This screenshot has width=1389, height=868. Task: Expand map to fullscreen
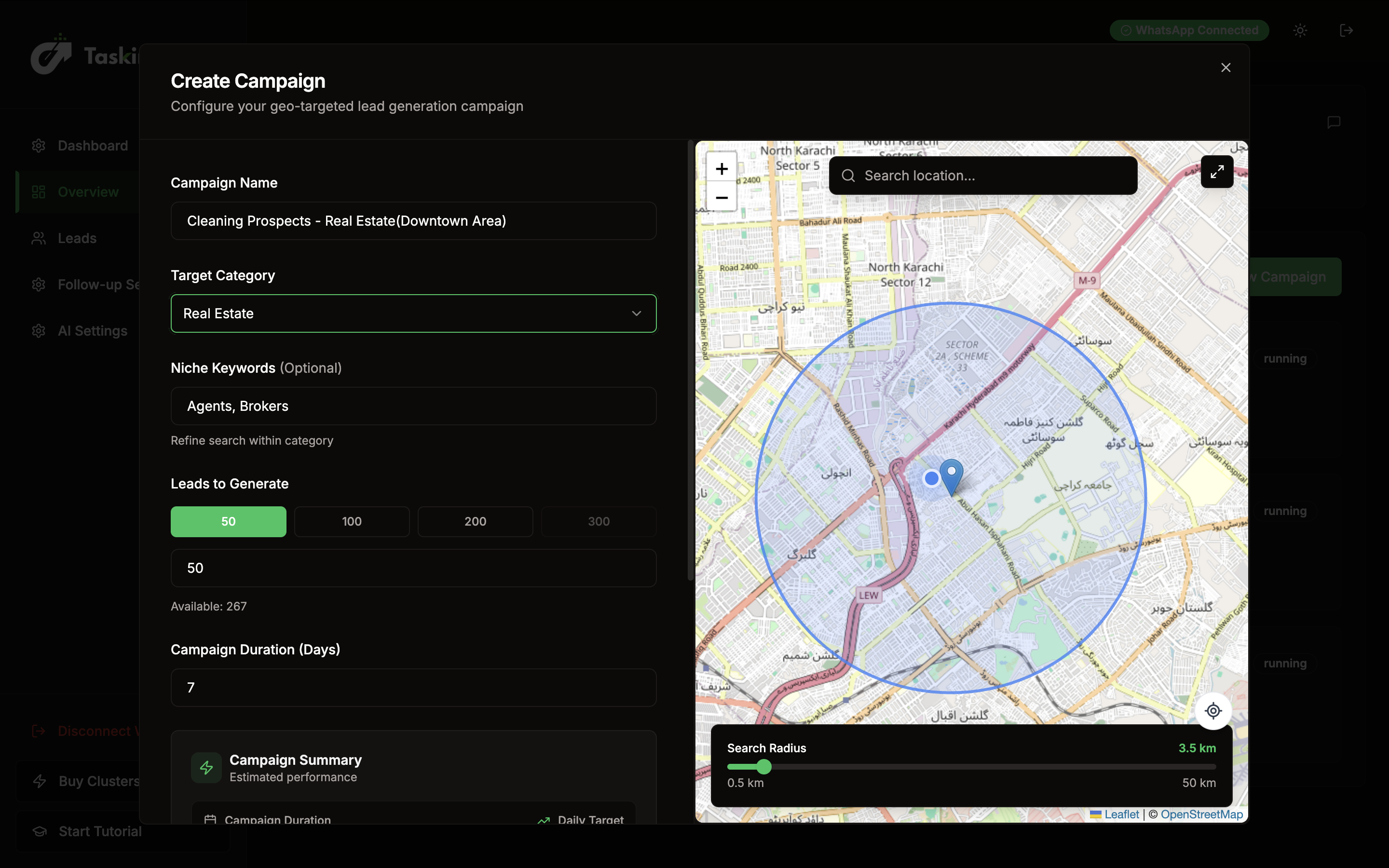(x=1217, y=172)
